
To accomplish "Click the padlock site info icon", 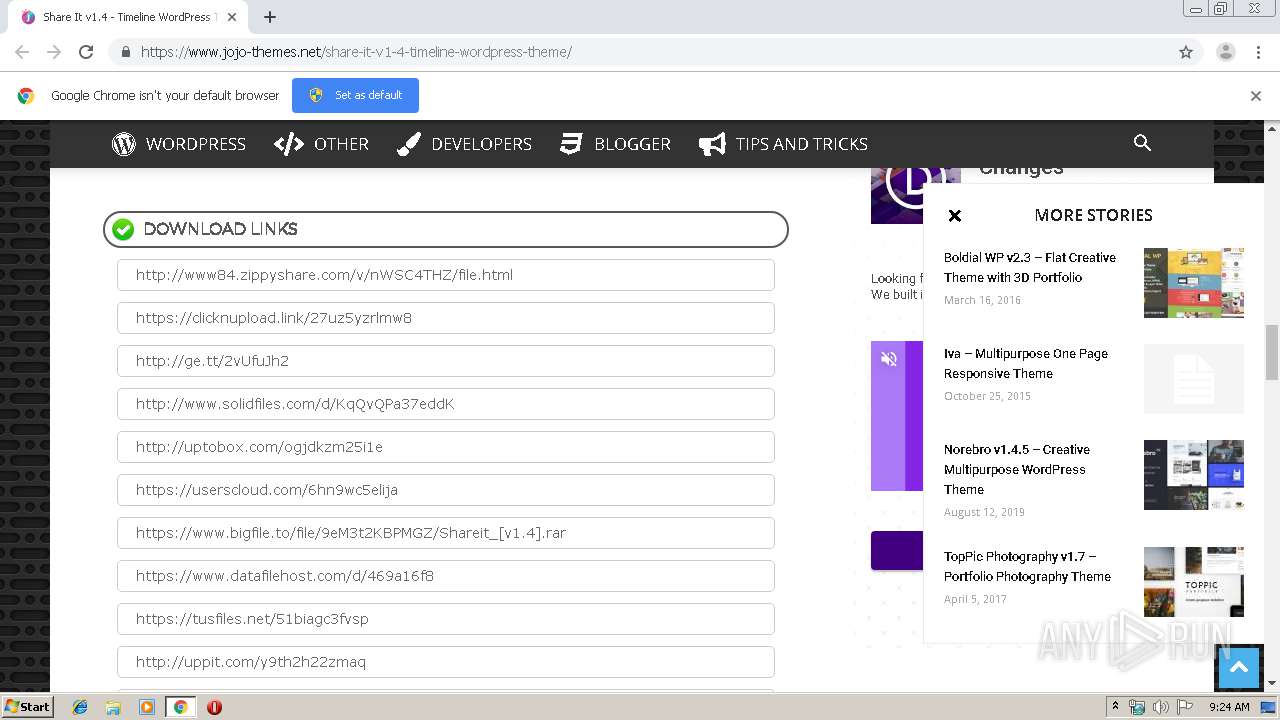I will 125,52.
